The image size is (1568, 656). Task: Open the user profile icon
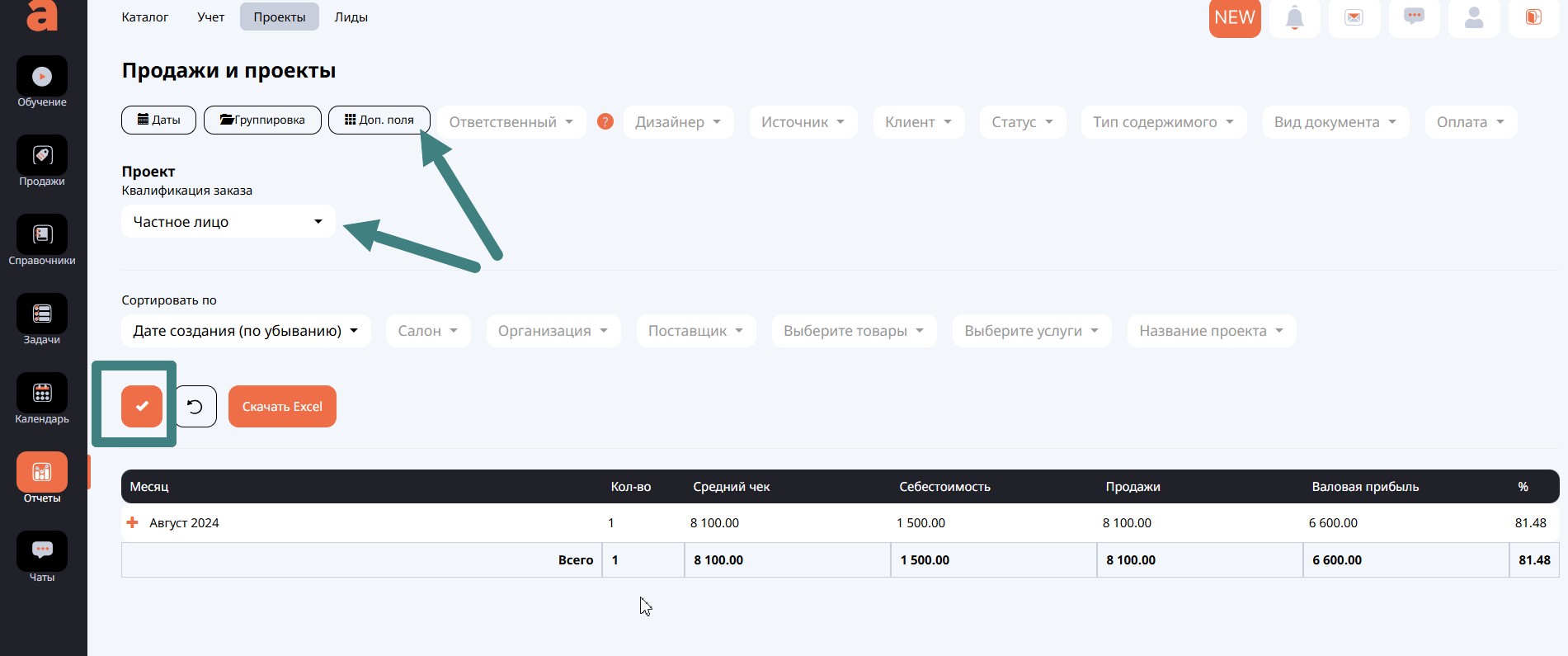pyautogui.click(x=1473, y=17)
